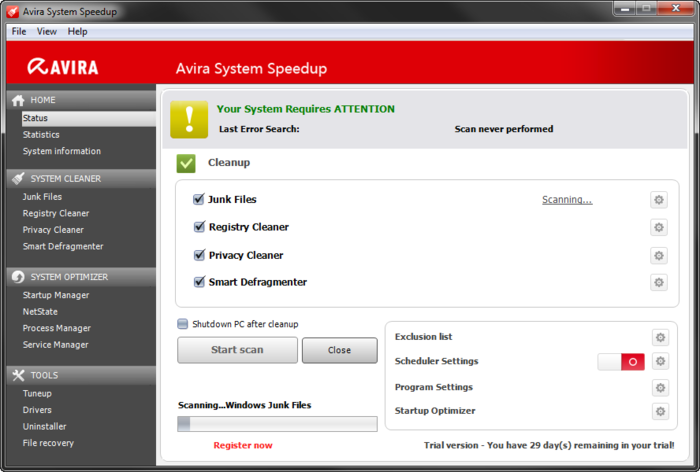The image size is (700, 472).
Task: Click the Register now link
Action: pyautogui.click(x=243, y=445)
